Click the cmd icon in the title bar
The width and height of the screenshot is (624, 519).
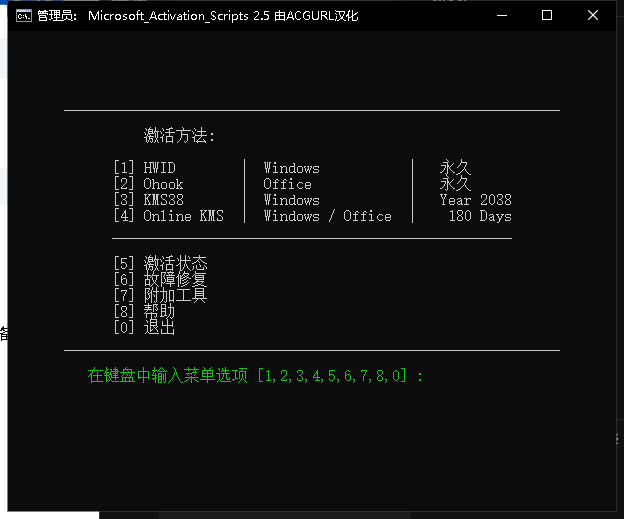pos(21,16)
